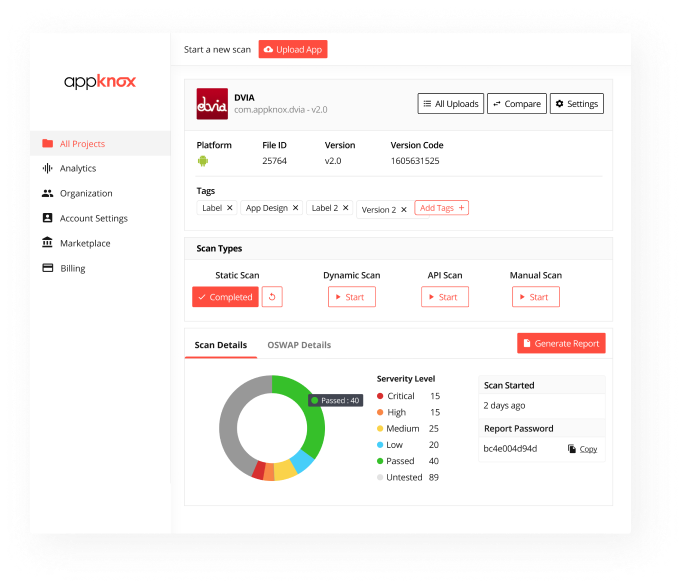Open All Projects in sidebar

pyautogui.click(x=100, y=143)
